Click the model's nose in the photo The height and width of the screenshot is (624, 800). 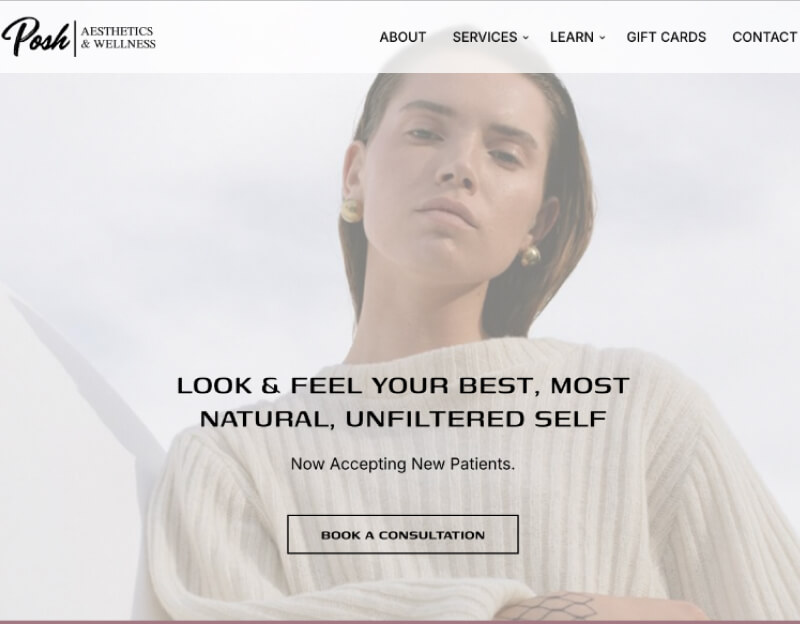(457, 166)
